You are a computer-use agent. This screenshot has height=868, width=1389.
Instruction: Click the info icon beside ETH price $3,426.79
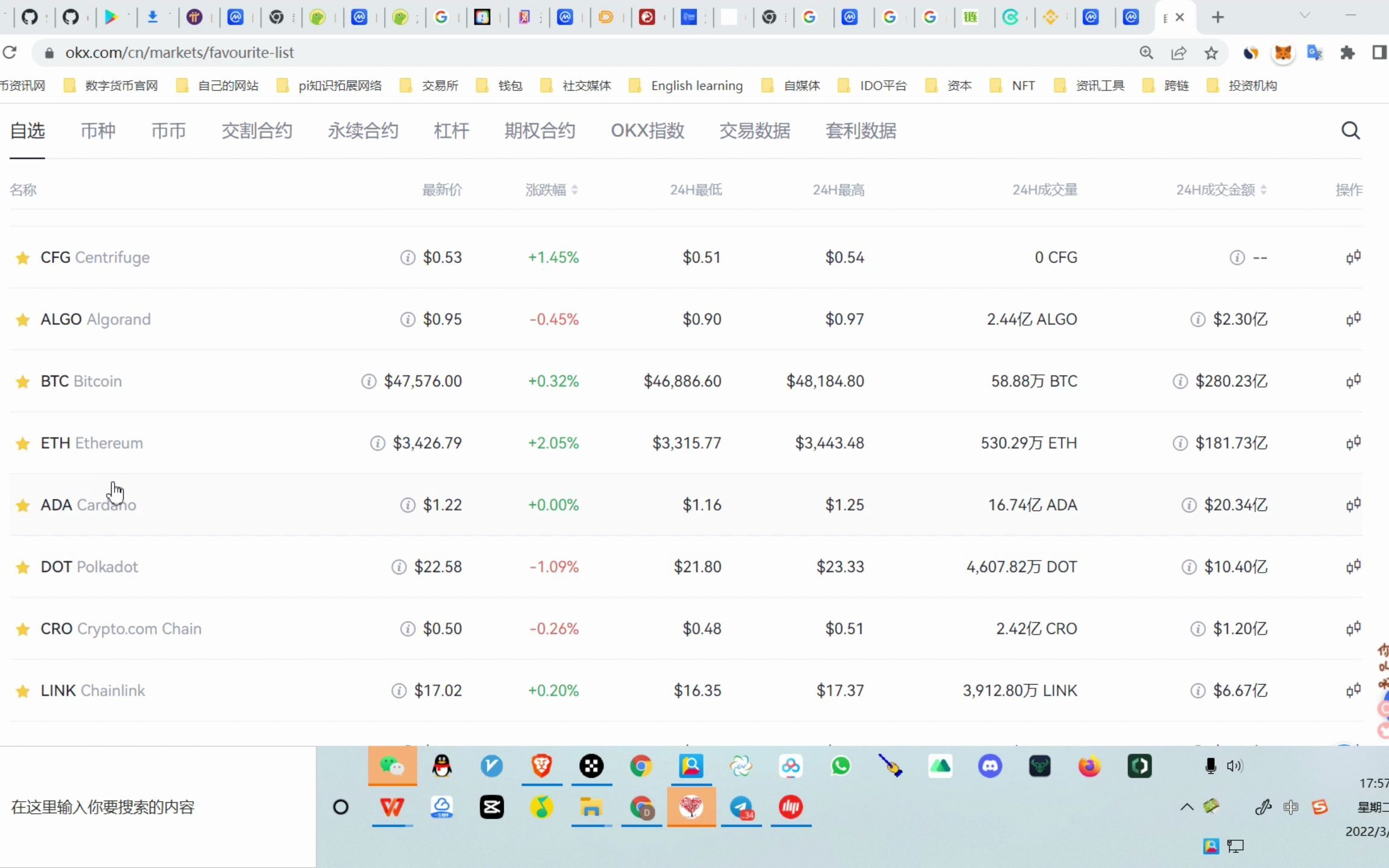(x=377, y=444)
